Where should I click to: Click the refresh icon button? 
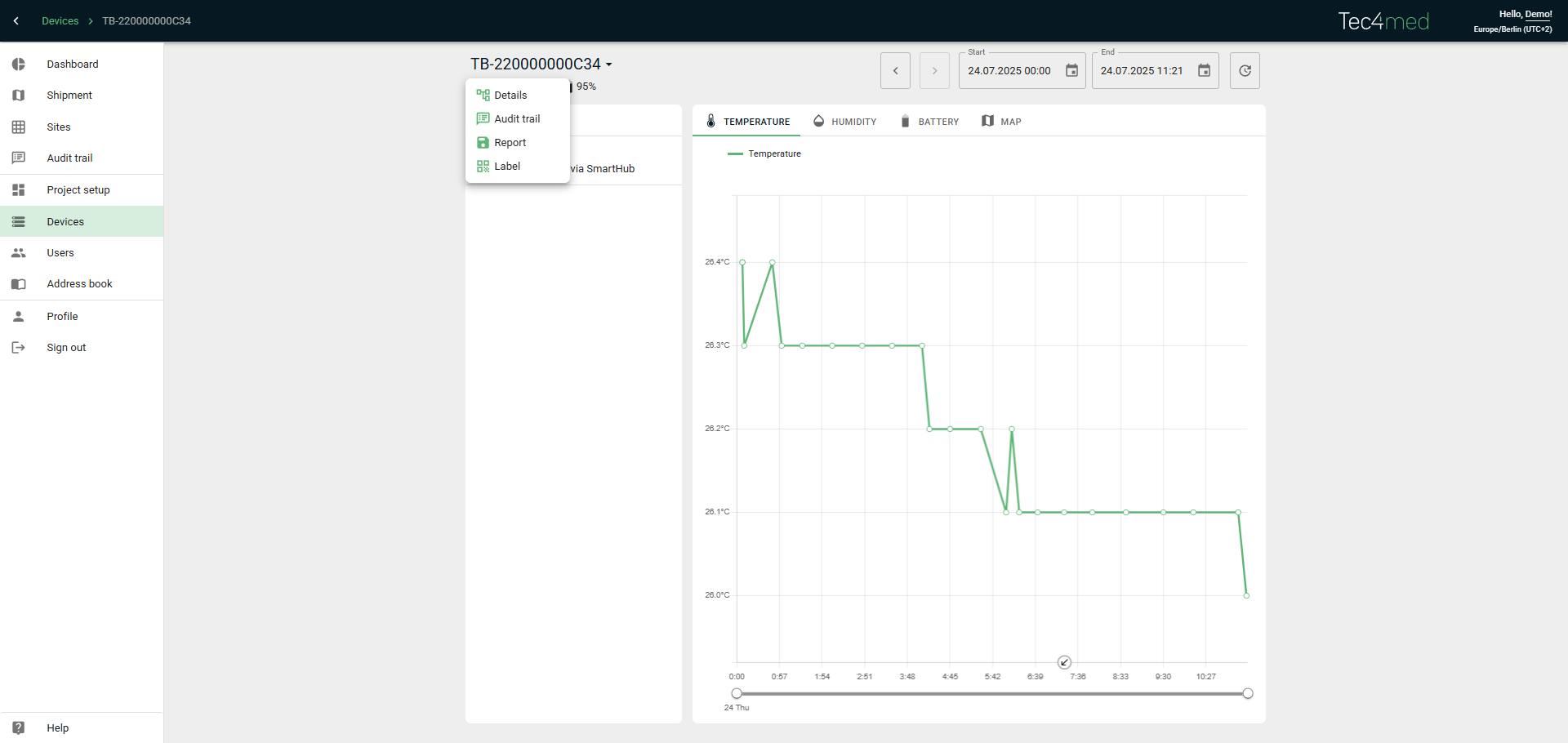1245,71
